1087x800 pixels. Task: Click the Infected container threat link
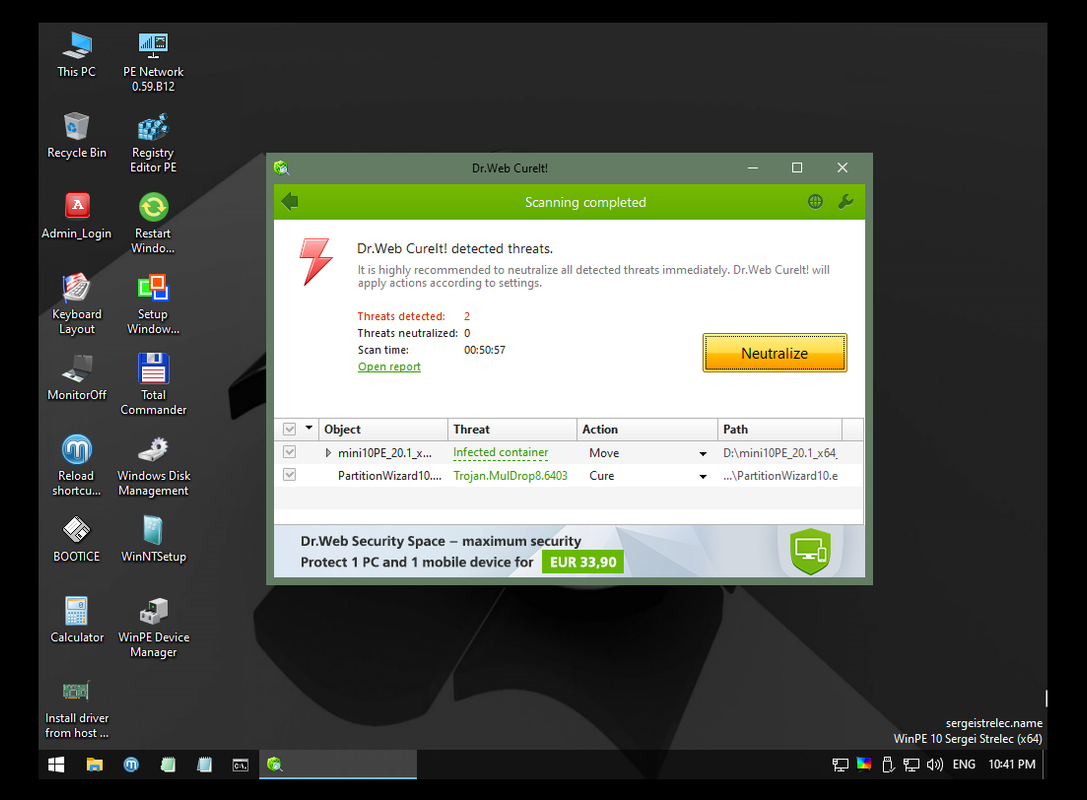point(501,452)
